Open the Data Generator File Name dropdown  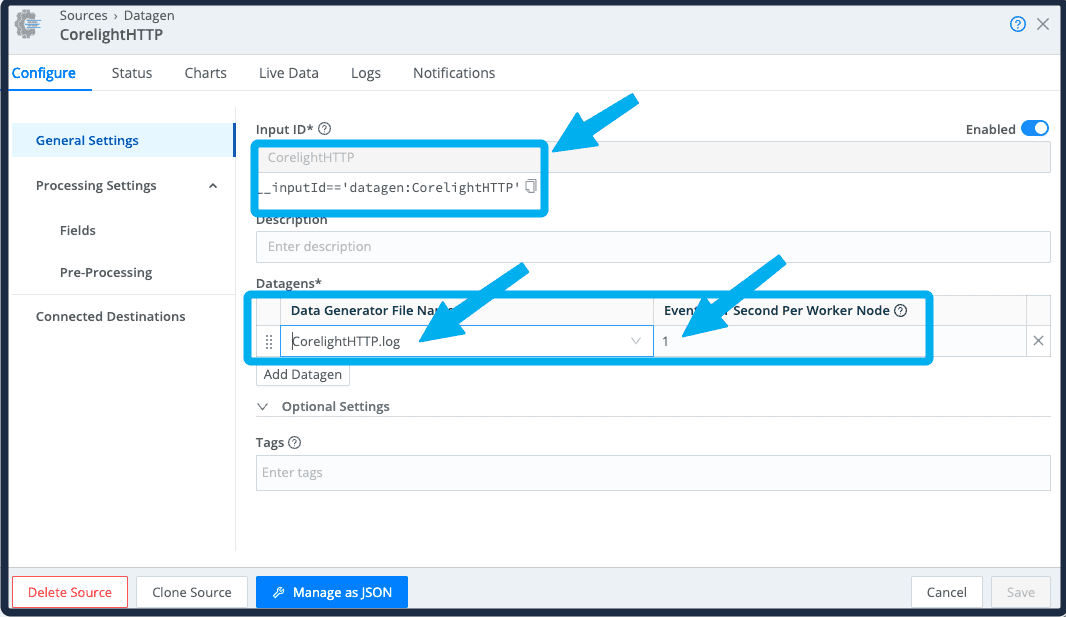click(636, 341)
